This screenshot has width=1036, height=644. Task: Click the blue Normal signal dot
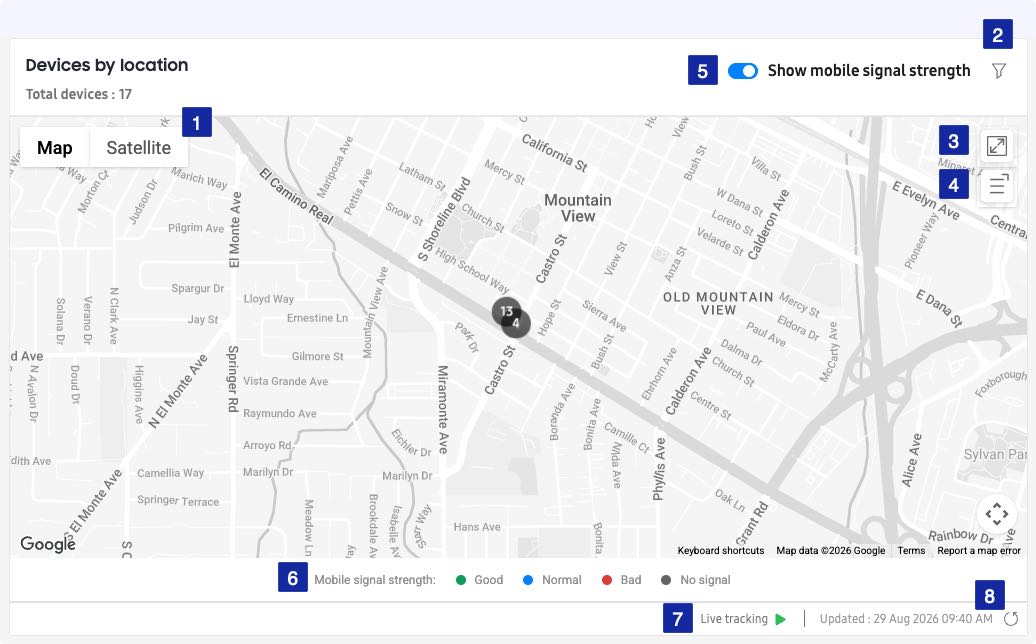(528, 580)
